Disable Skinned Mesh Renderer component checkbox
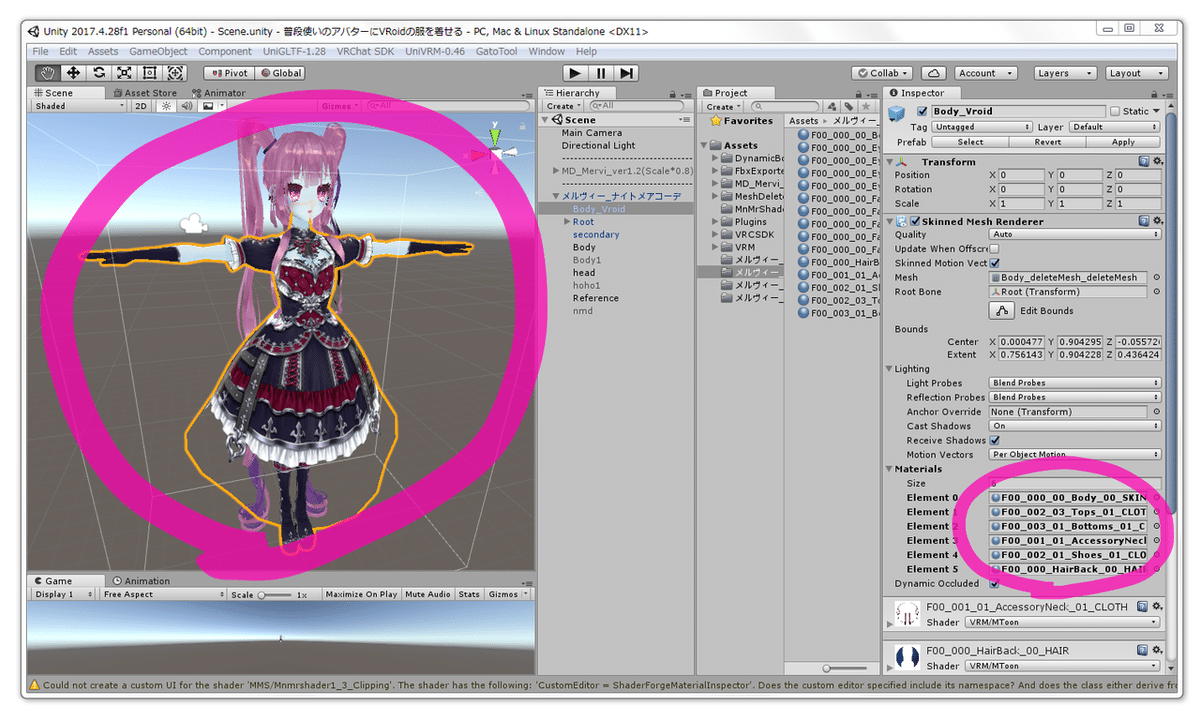 (914, 221)
